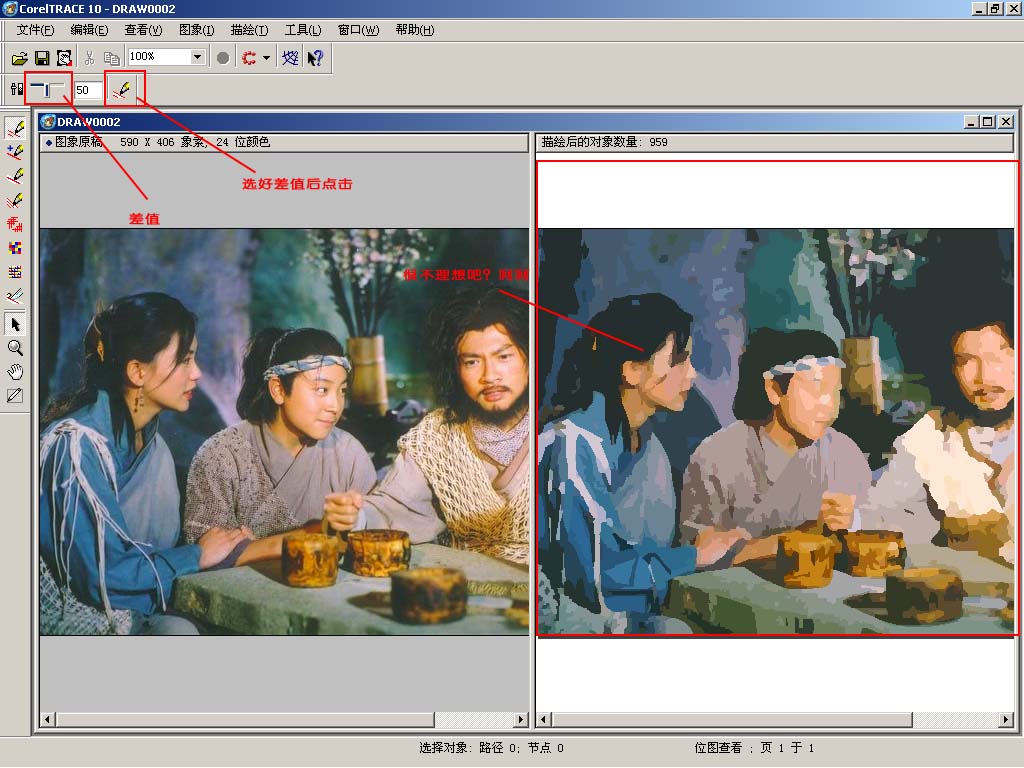
Task: Click right scroll arrow of source image pane
Action: click(520, 720)
